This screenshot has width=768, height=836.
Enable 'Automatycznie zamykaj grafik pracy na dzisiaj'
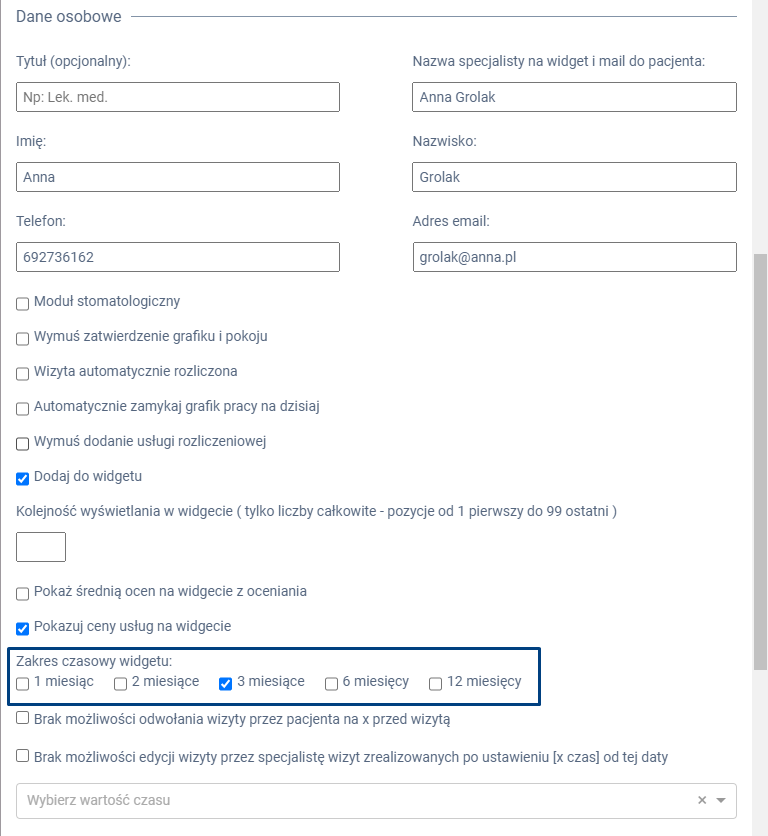(23, 409)
